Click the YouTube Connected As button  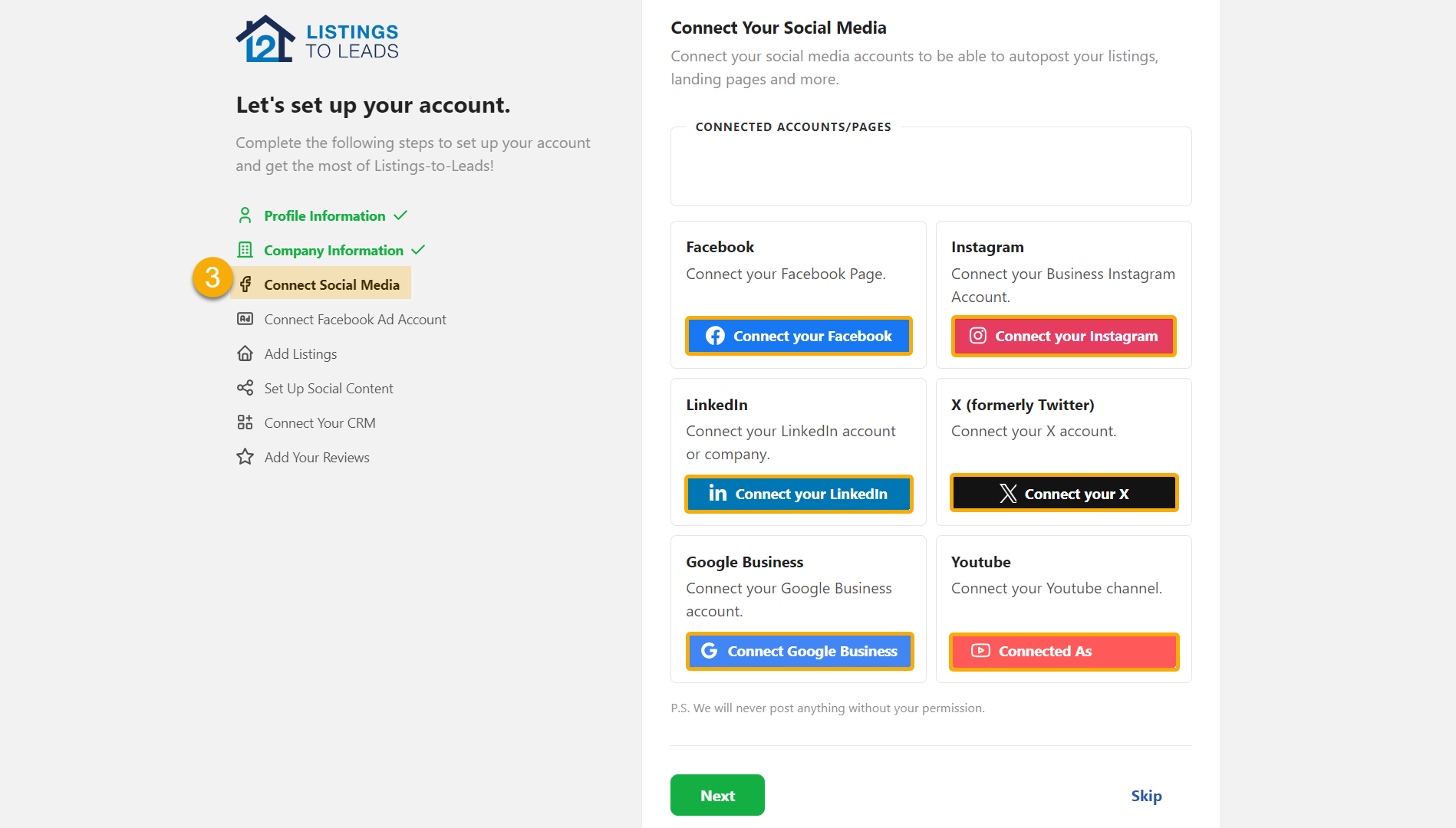(x=1063, y=651)
